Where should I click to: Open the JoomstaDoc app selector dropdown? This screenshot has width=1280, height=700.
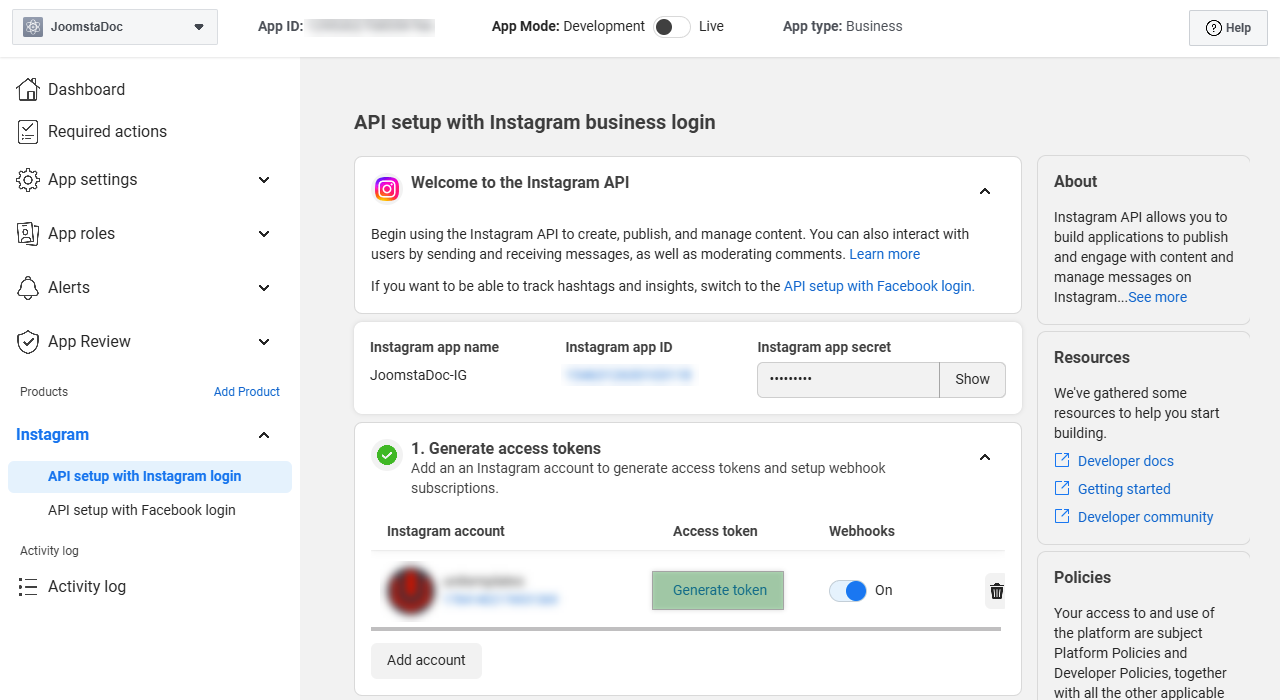(115, 27)
